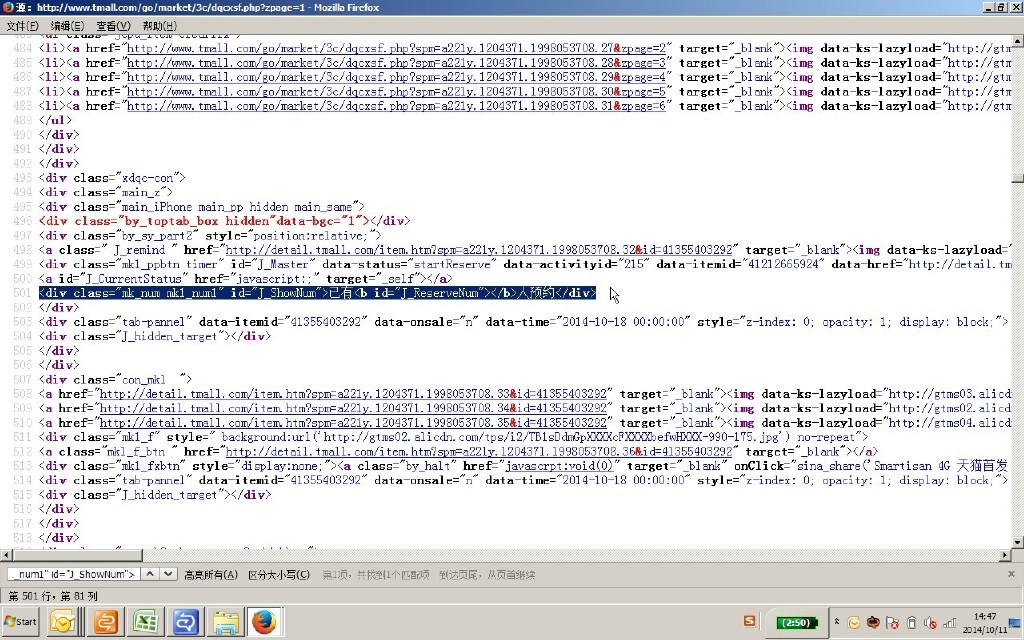Click vertical scrollbar up arrow
1024x640 pixels.
pyautogui.click(x=1017, y=40)
